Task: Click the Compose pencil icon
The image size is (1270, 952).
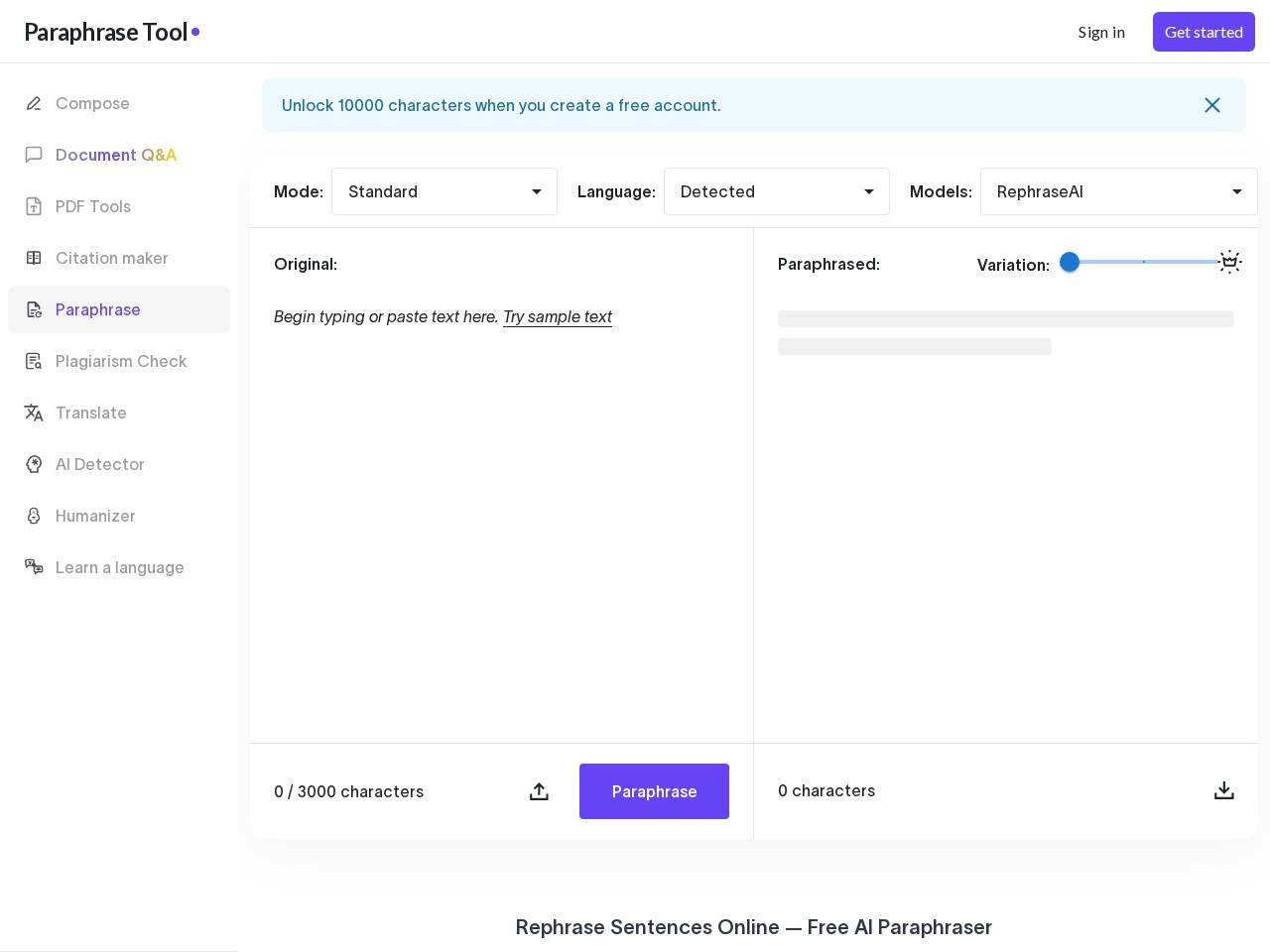Action: 34,103
